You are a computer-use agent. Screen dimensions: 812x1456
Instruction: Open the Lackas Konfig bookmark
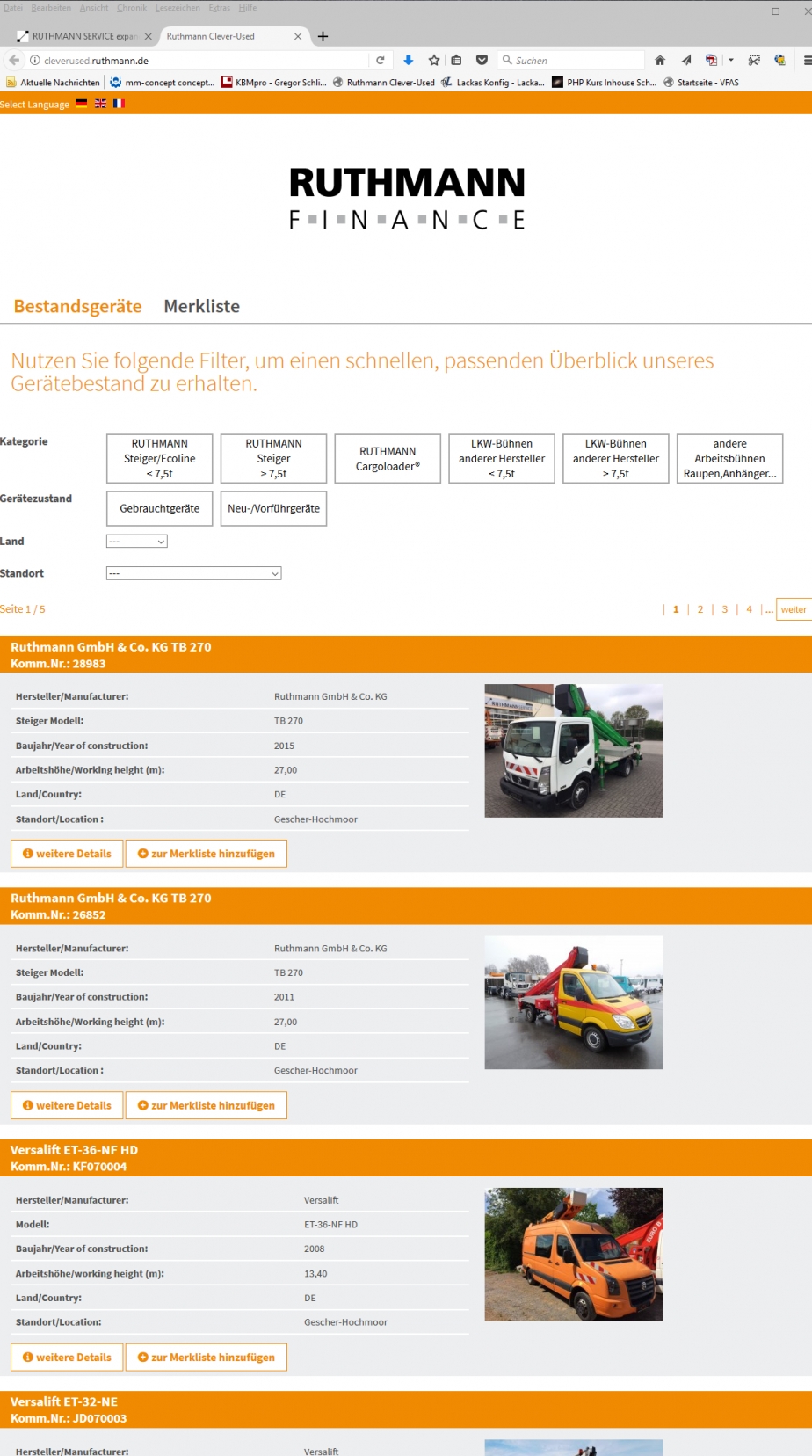click(493, 82)
